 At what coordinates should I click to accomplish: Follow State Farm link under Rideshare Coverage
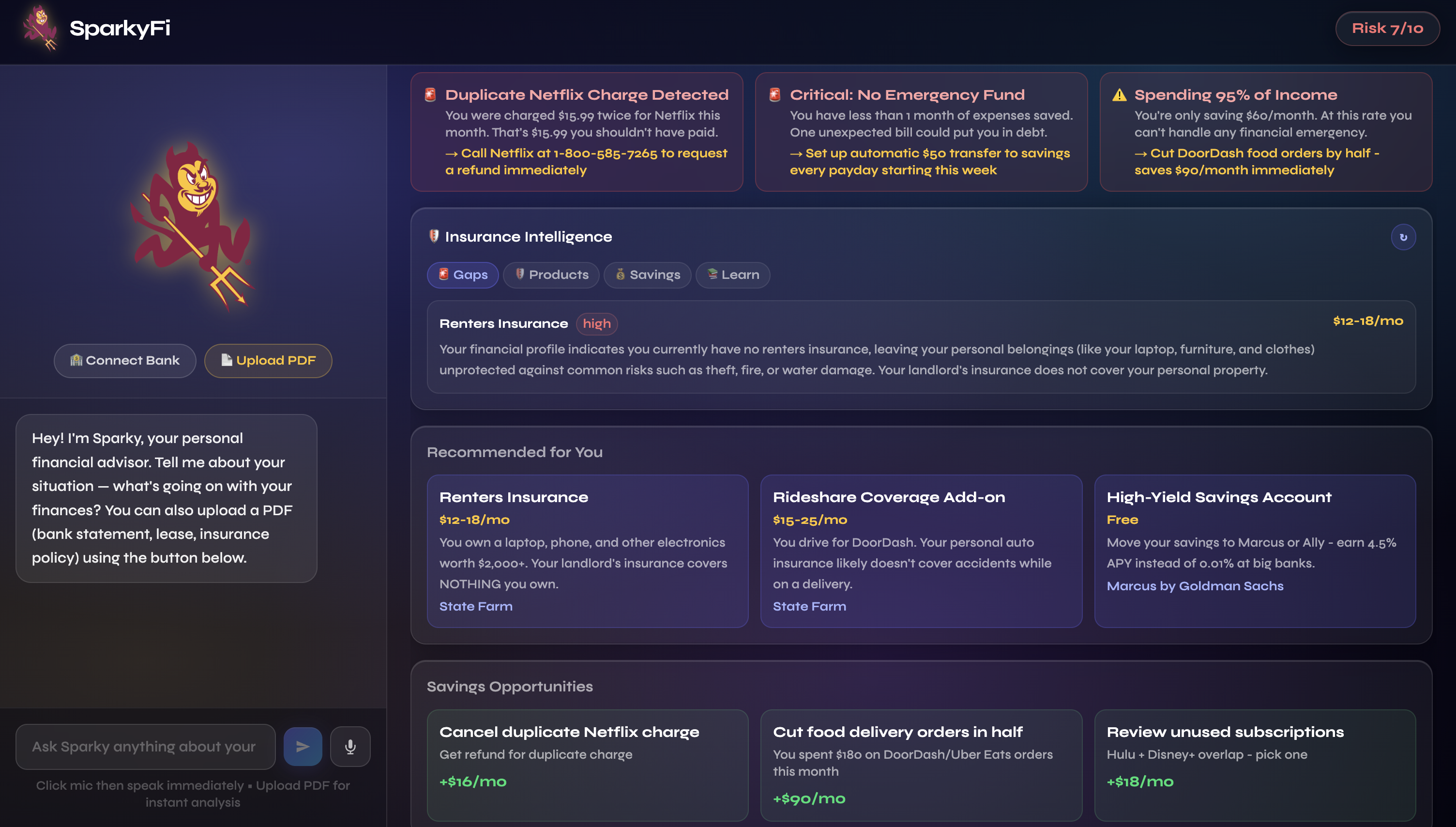[809, 607]
